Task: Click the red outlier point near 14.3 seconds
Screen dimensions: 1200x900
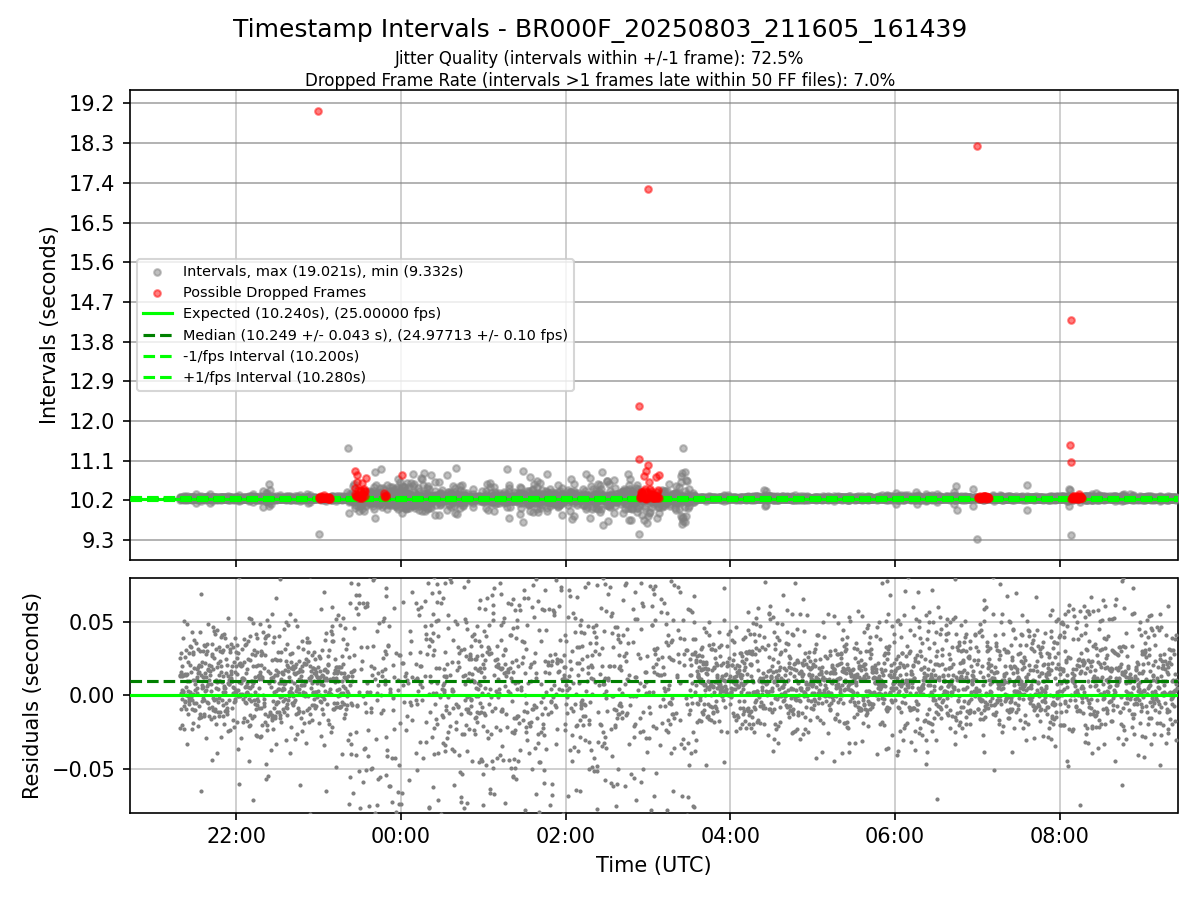Action: (1071, 320)
